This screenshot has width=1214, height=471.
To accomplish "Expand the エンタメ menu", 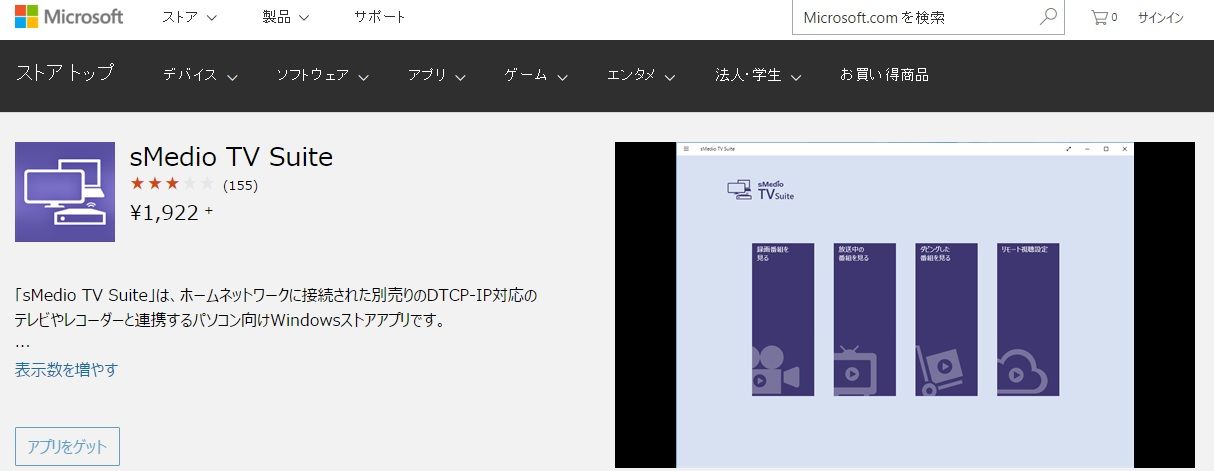I will (641, 75).
